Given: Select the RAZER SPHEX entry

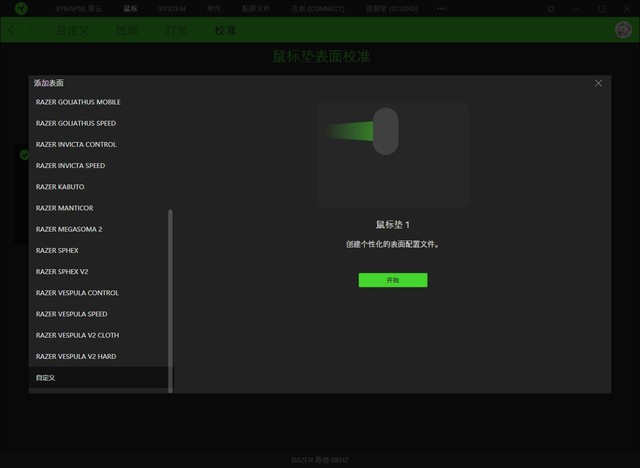Looking at the screenshot, I should point(101,251).
